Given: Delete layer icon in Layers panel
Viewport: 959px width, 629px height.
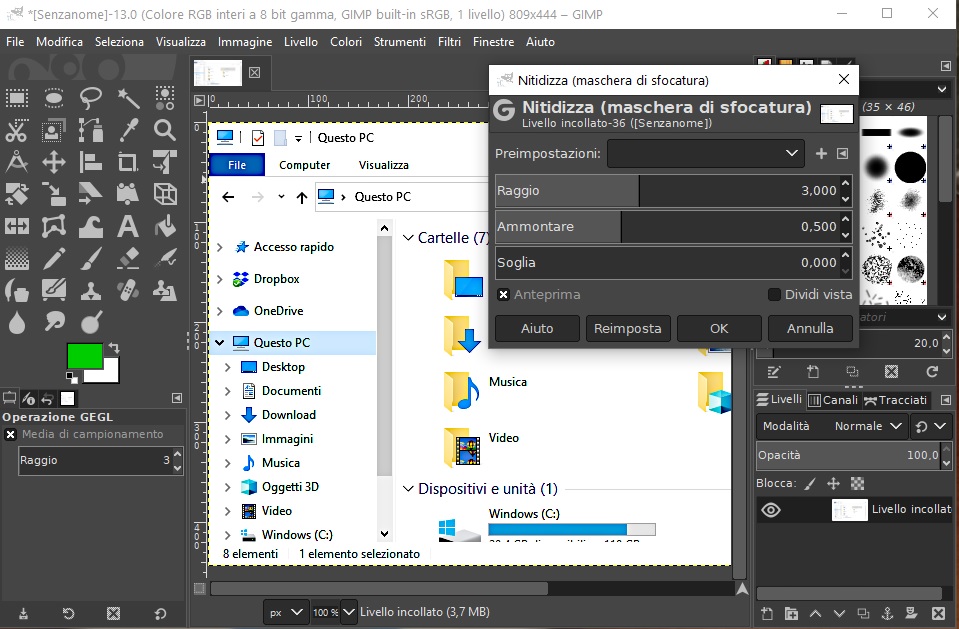Looking at the screenshot, I should click(938, 613).
